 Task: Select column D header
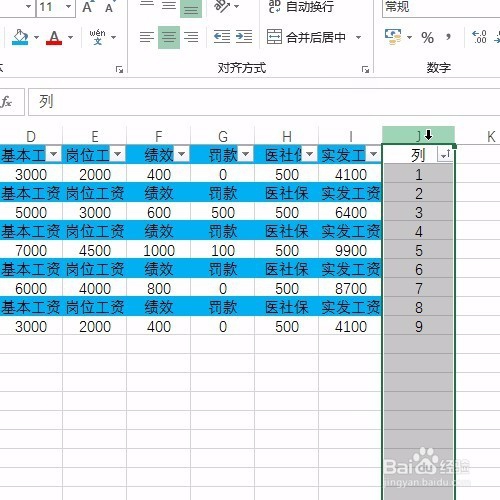[31, 136]
